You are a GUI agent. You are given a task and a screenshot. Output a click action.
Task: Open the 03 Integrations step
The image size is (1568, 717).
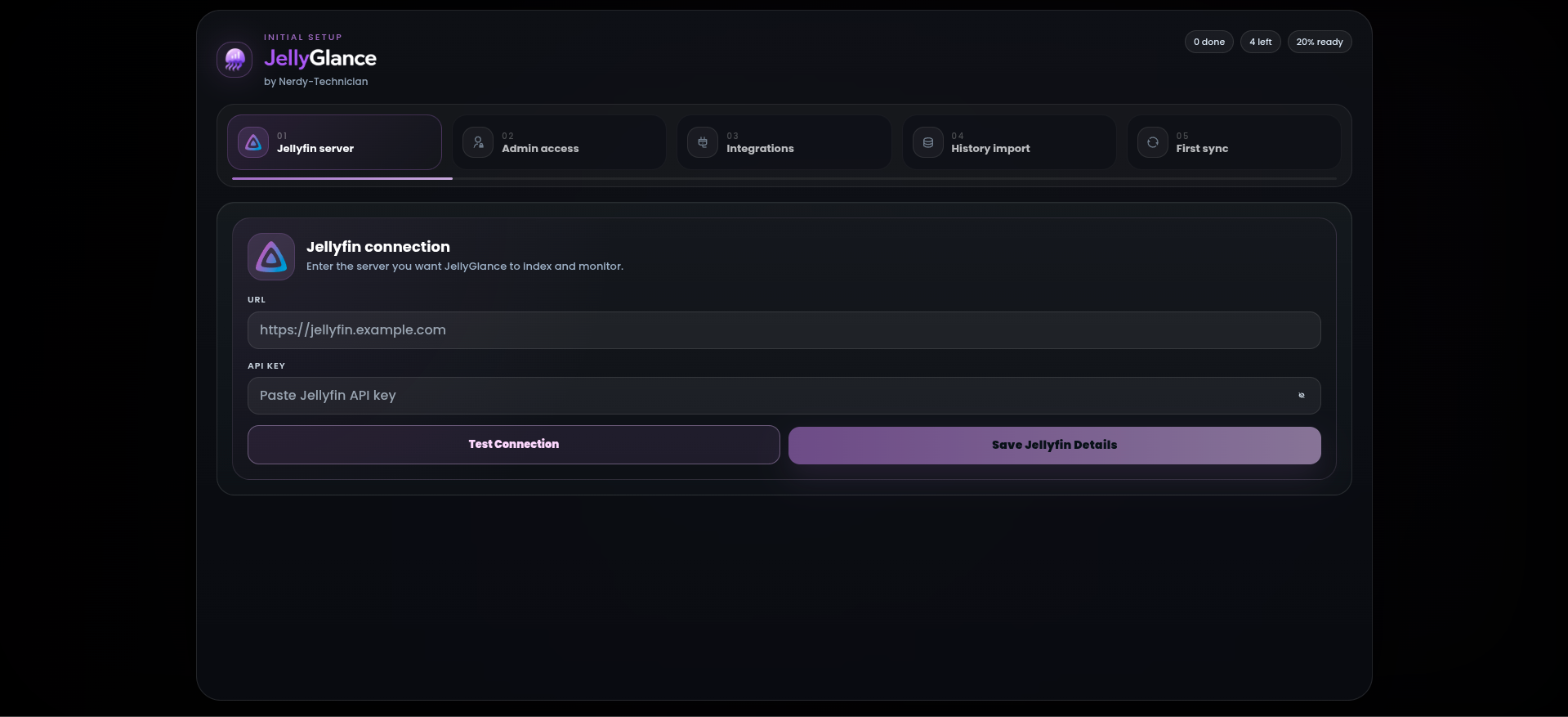coord(784,142)
